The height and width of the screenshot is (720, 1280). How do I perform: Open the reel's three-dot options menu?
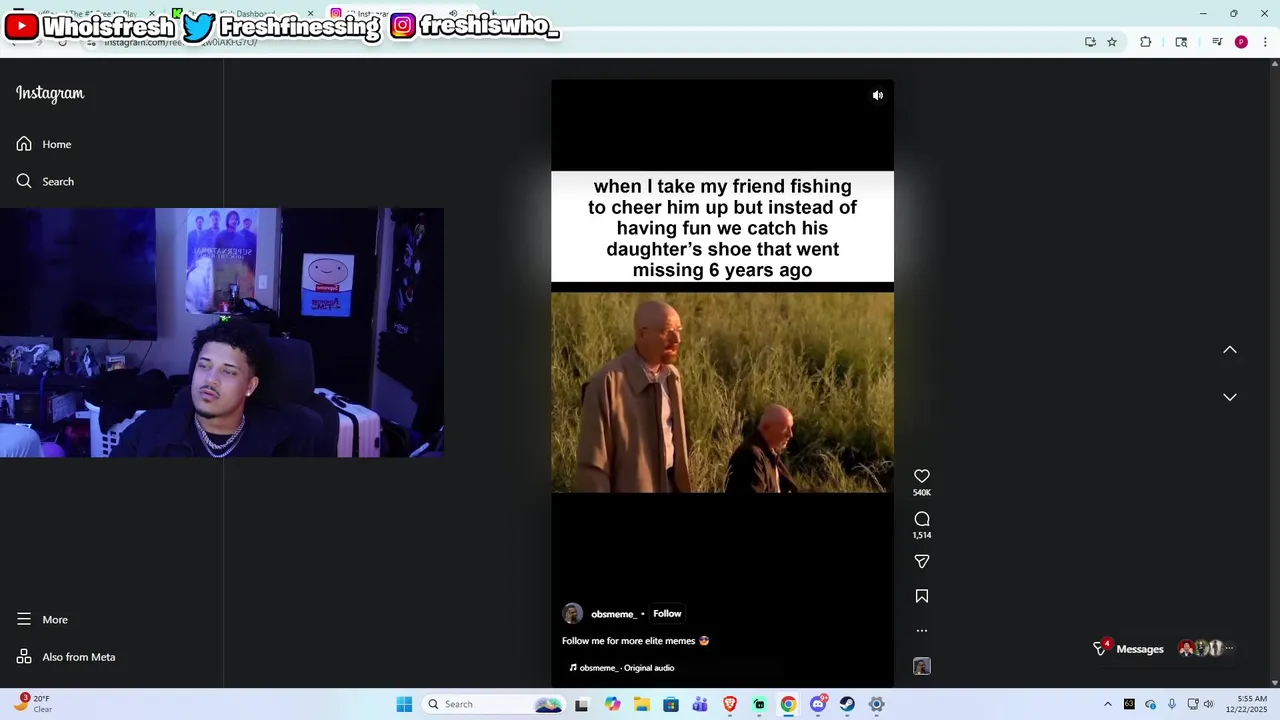(x=922, y=631)
